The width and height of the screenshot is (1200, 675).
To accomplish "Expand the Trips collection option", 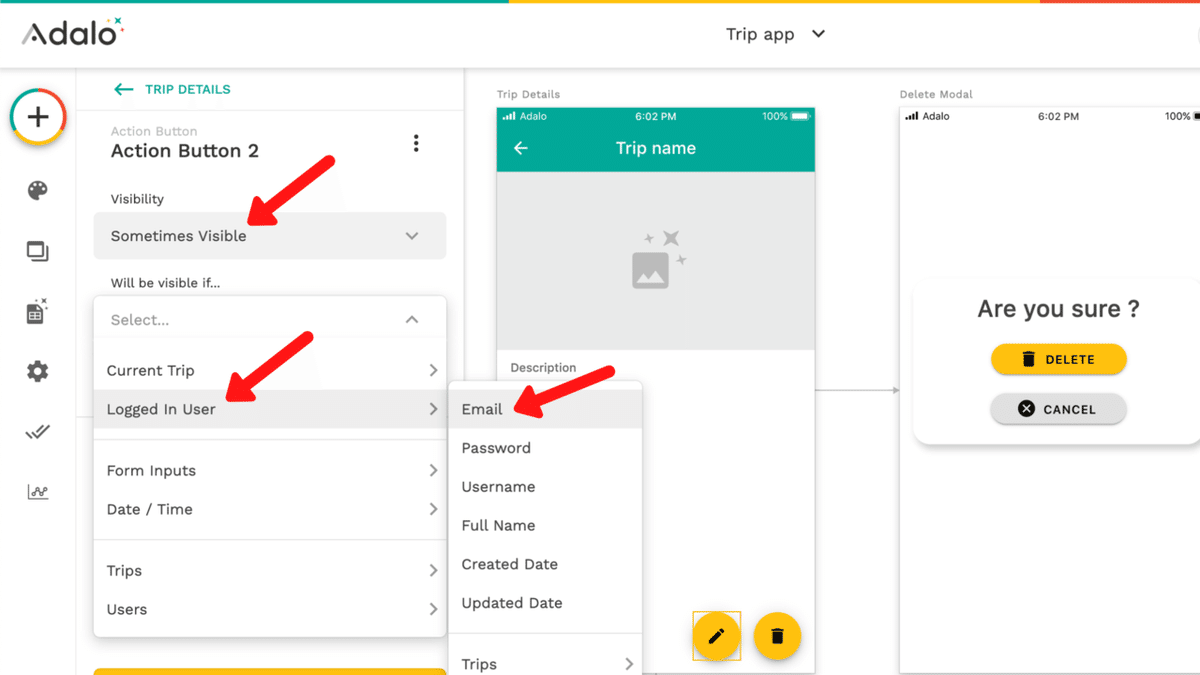I will point(270,570).
